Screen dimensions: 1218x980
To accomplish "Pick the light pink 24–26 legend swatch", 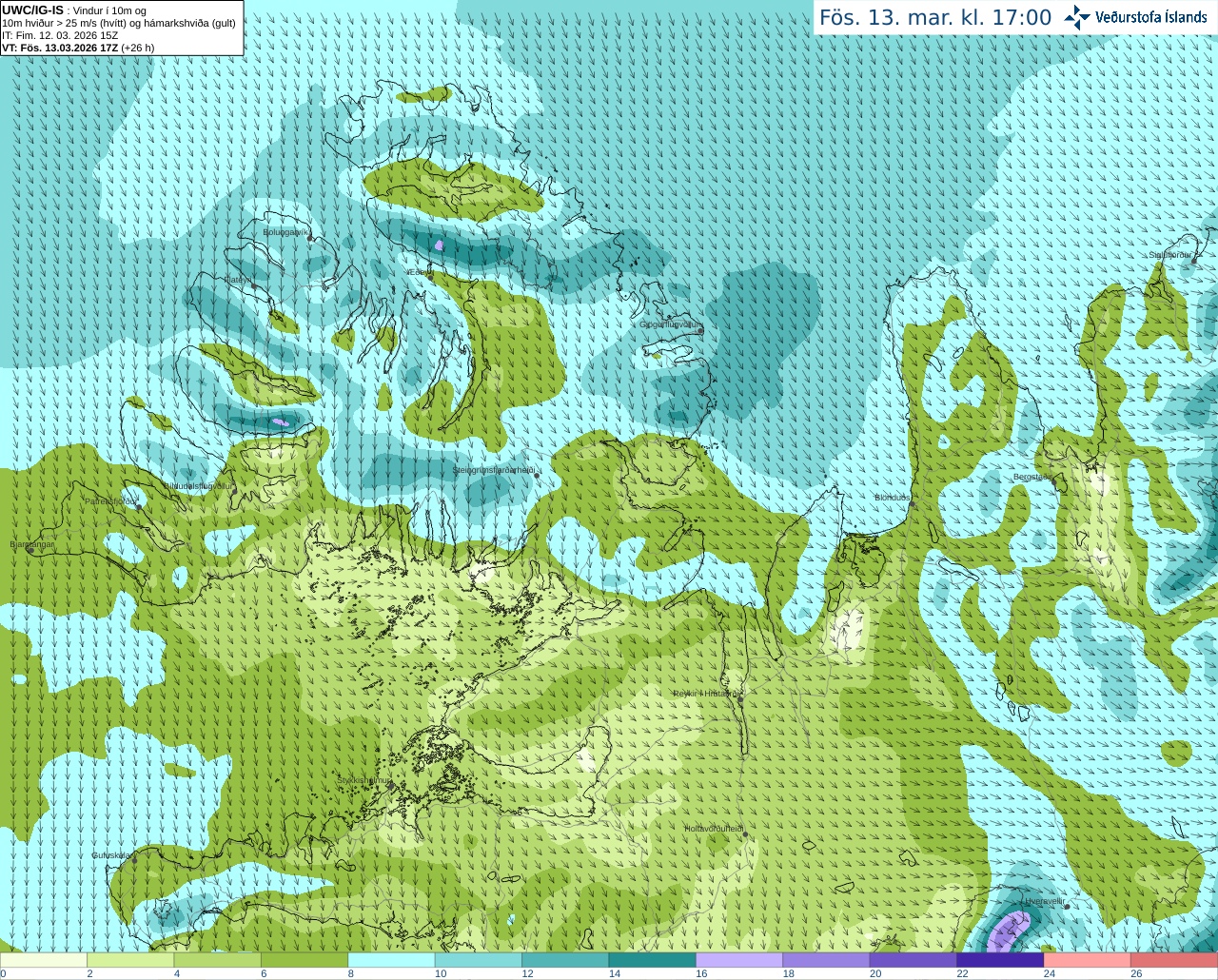I will coord(1087,960).
